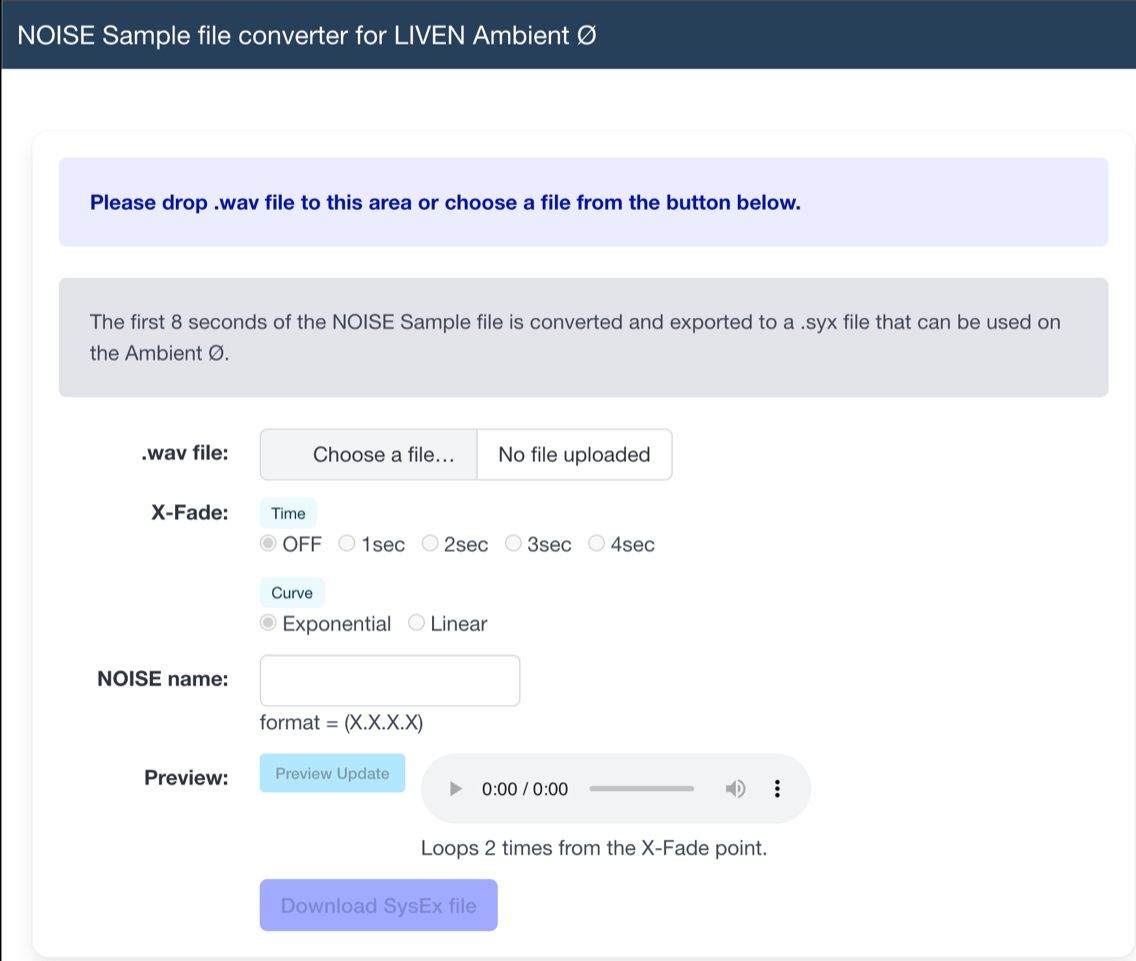Choose Exponential fade curve
Image resolution: width=1136 pixels, height=961 pixels.
(x=268, y=623)
